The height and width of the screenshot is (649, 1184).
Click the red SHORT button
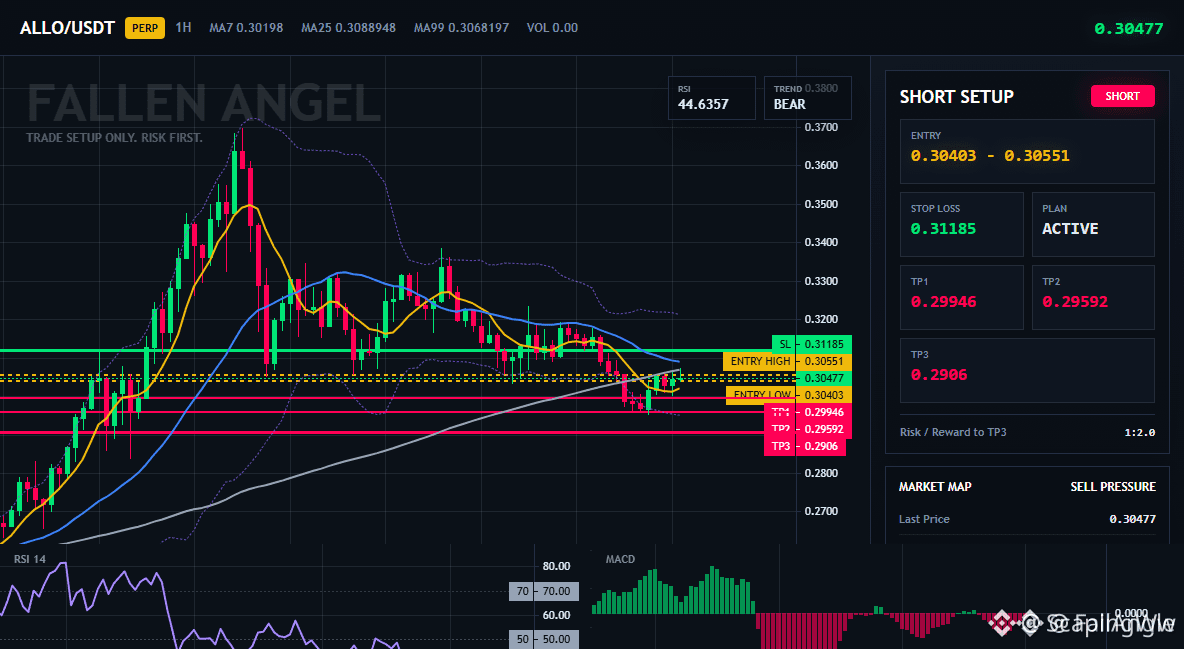tap(1122, 96)
